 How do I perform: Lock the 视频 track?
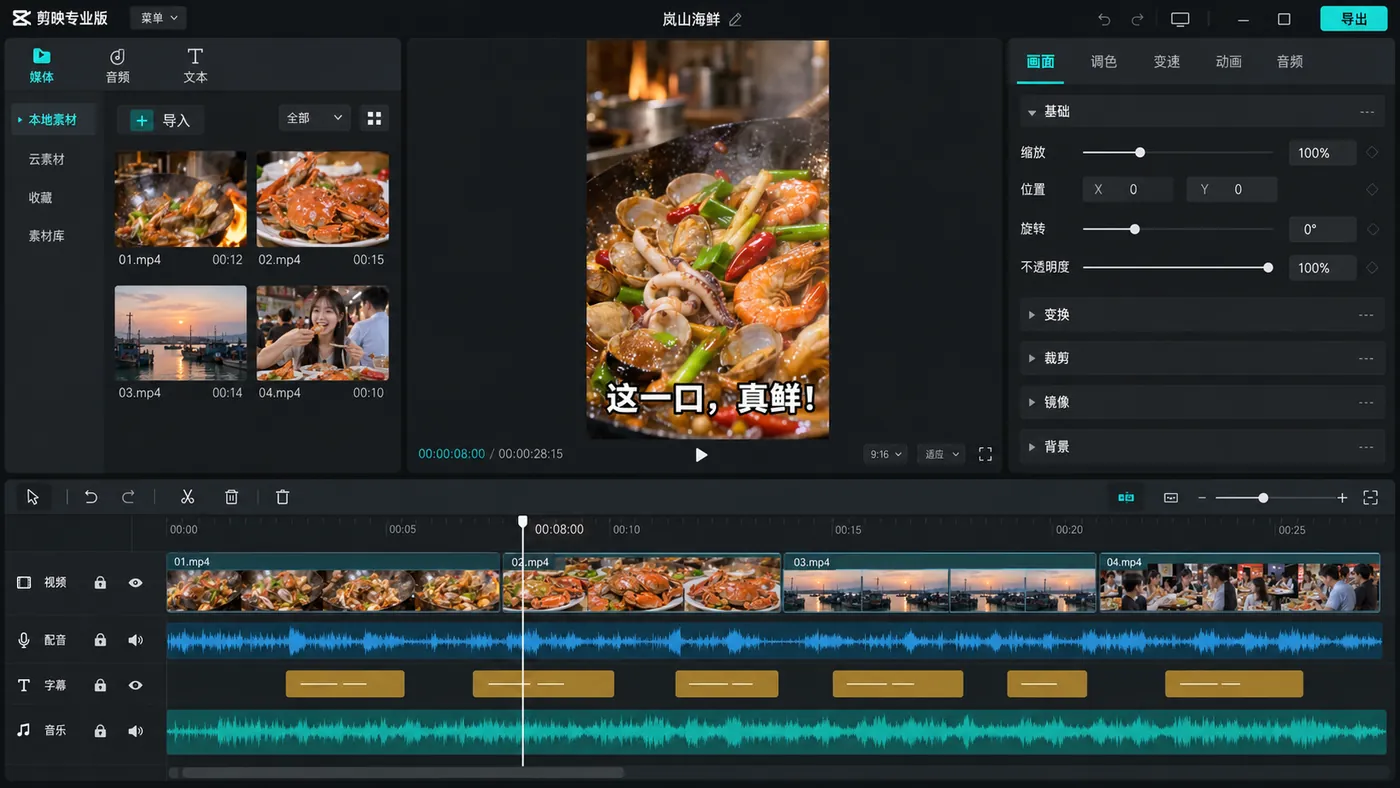[100, 583]
